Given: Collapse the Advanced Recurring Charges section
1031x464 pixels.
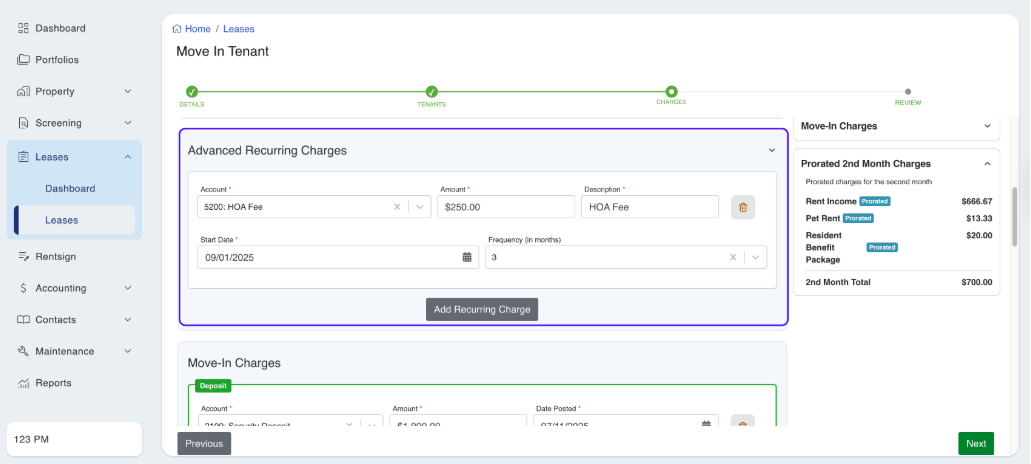Looking at the screenshot, I should click(771, 150).
